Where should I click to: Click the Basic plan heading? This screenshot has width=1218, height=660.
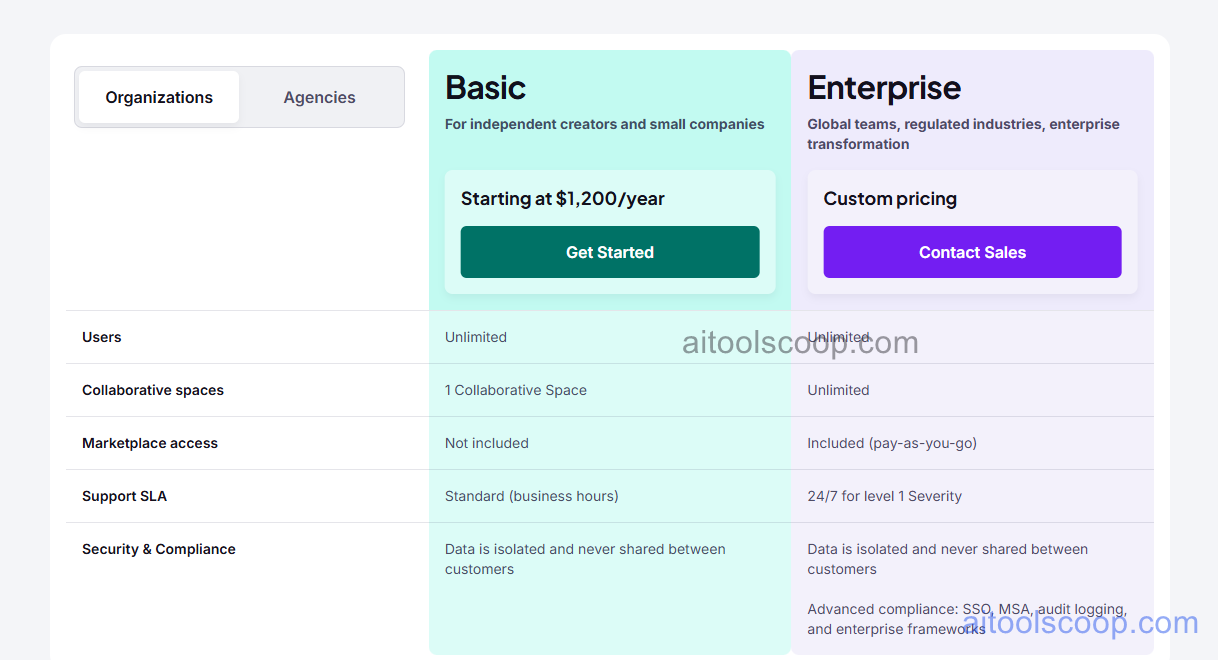(x=486, y=88)
